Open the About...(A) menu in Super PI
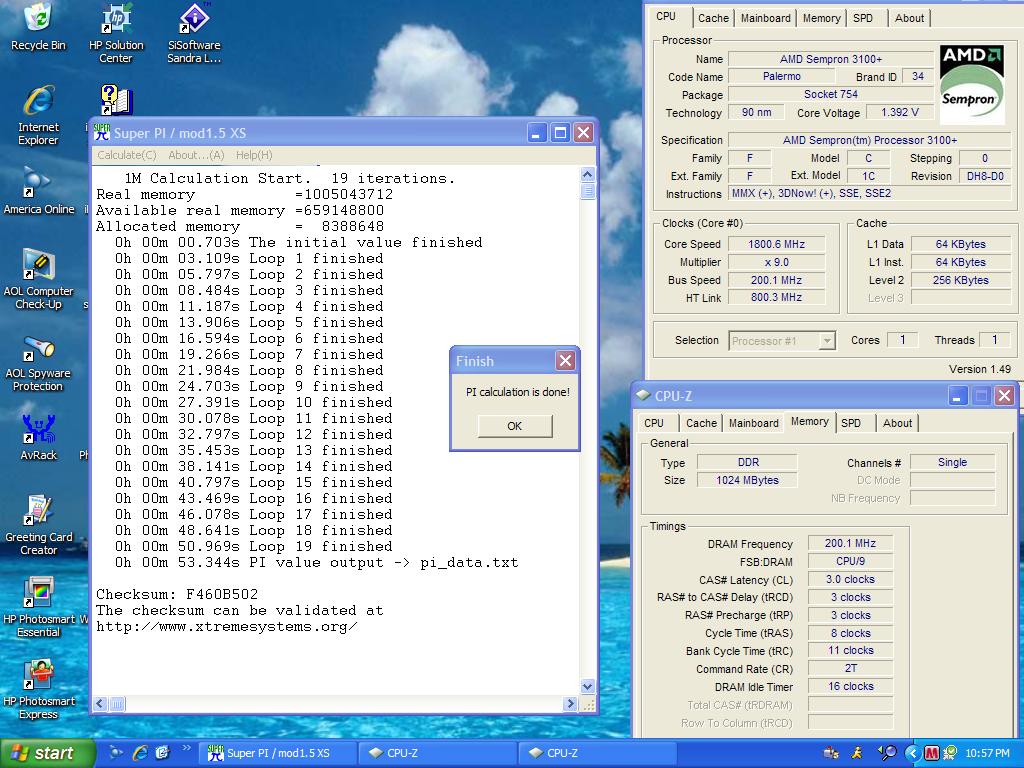The image size is (1024, 768). click(196, 155)
